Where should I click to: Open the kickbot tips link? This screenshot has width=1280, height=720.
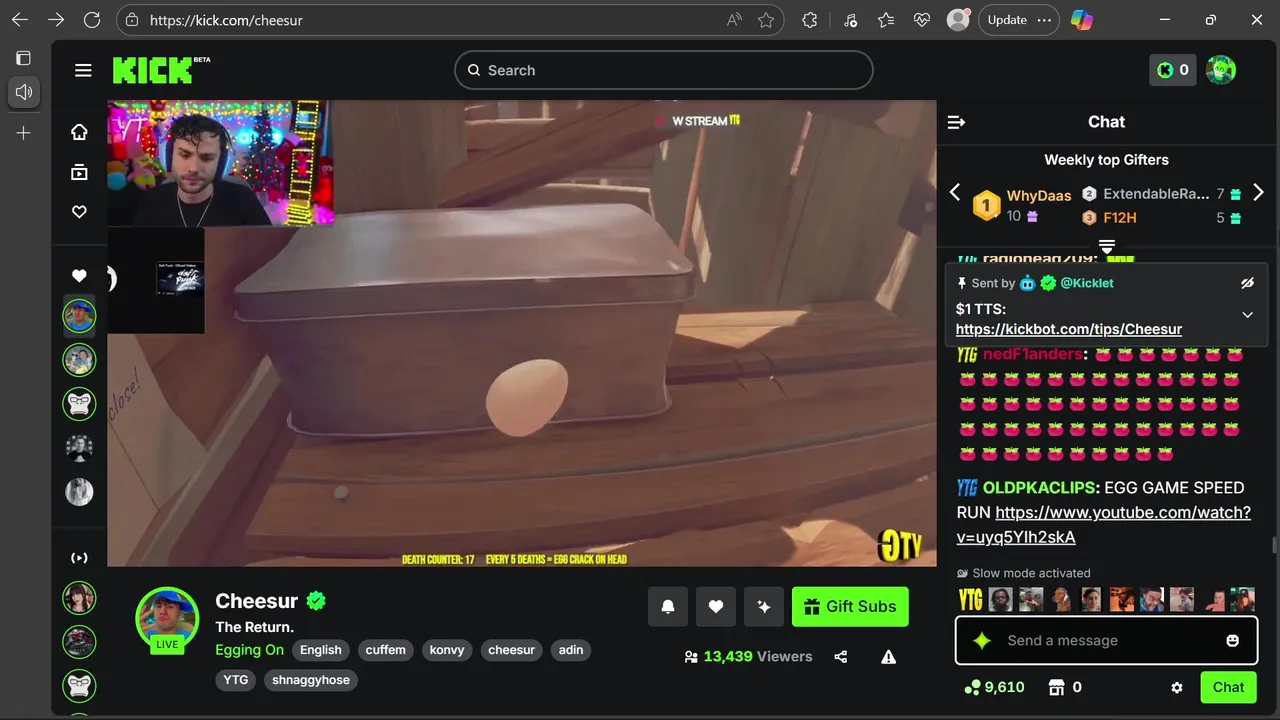1069,329
